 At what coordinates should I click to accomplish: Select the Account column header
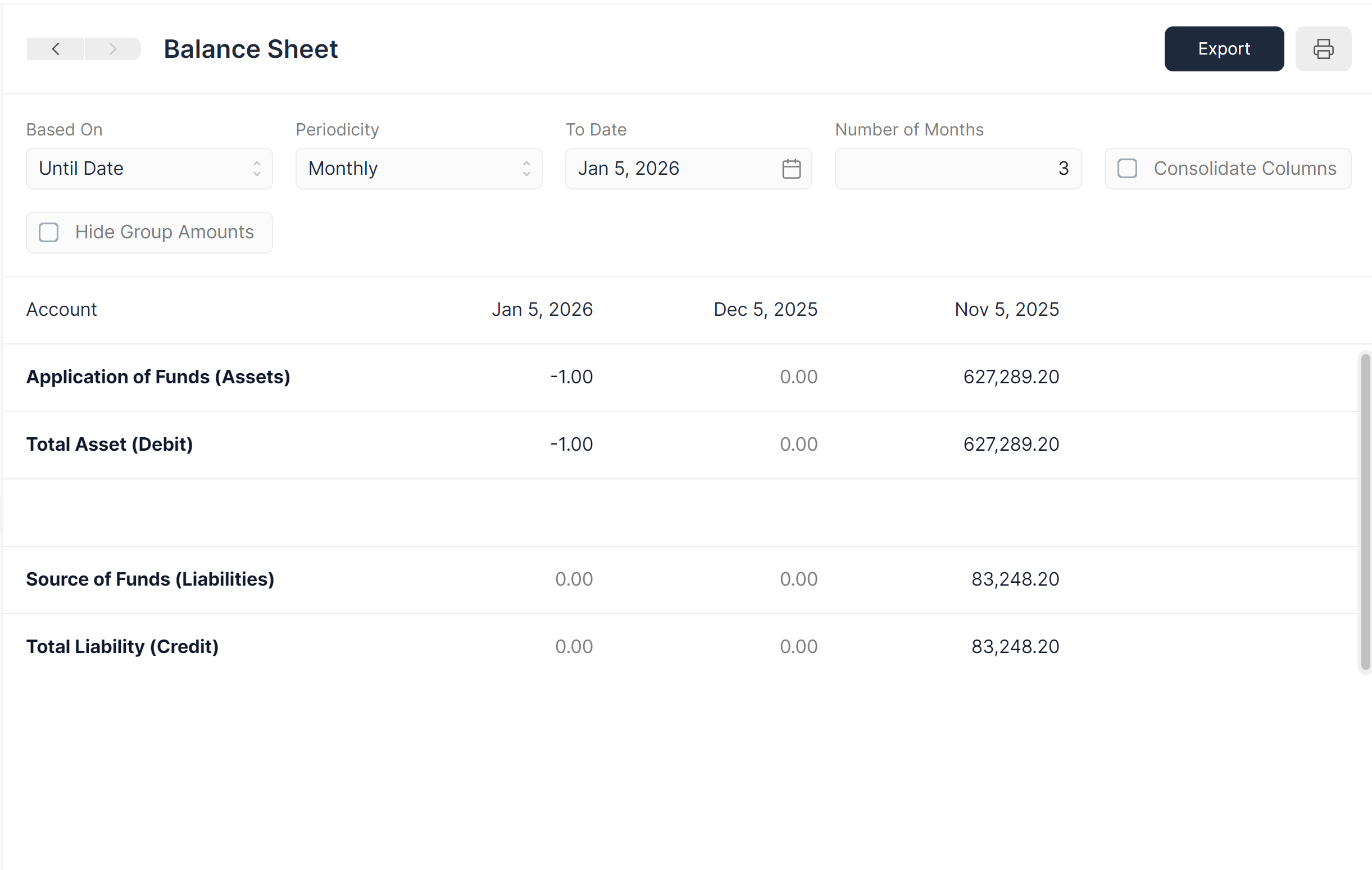(62, 309)
